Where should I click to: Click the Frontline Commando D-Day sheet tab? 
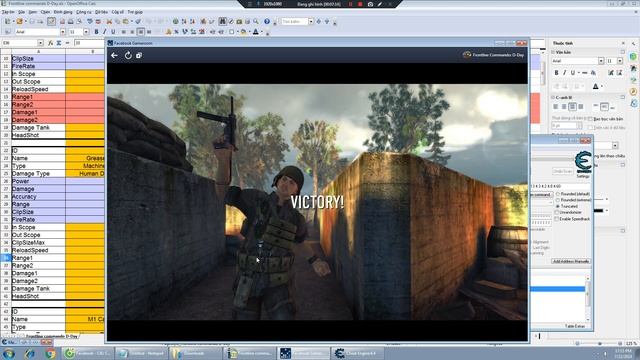tap(51, 337)
